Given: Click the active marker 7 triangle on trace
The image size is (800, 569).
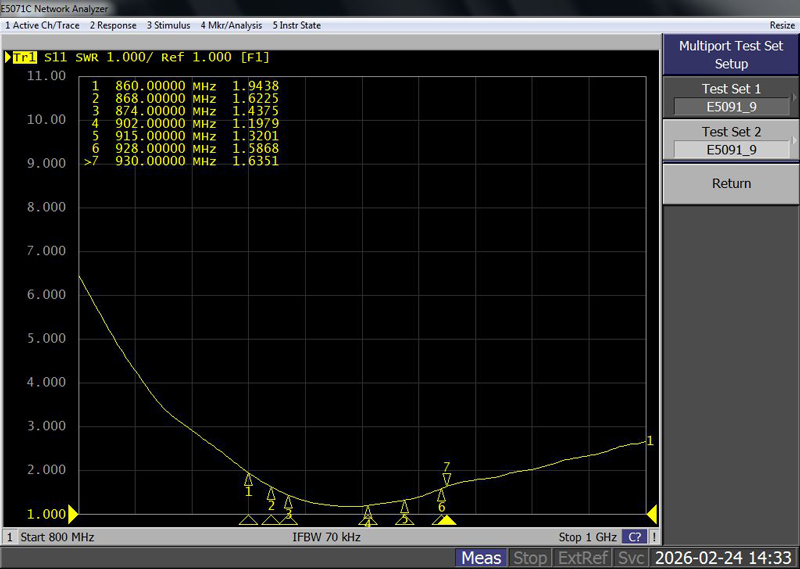Looking at the screenshot, I should 447,480.
